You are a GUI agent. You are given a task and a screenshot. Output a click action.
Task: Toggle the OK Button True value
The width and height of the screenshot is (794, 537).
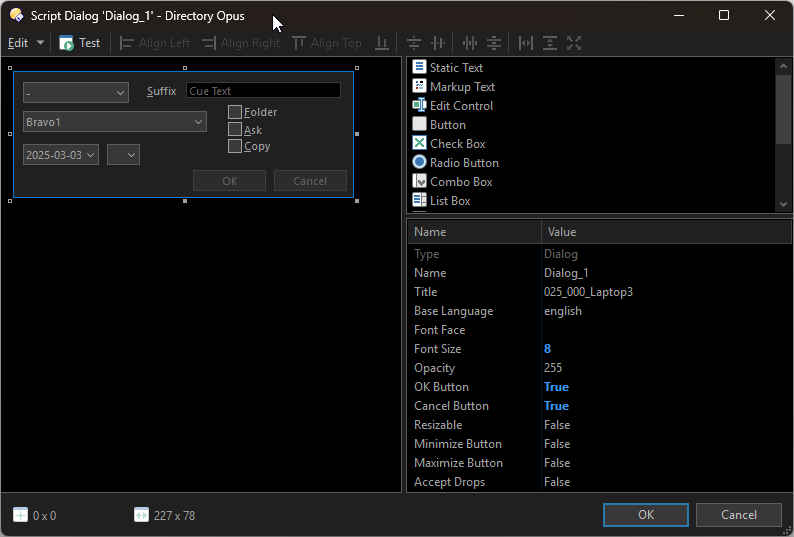click(556, 387)
